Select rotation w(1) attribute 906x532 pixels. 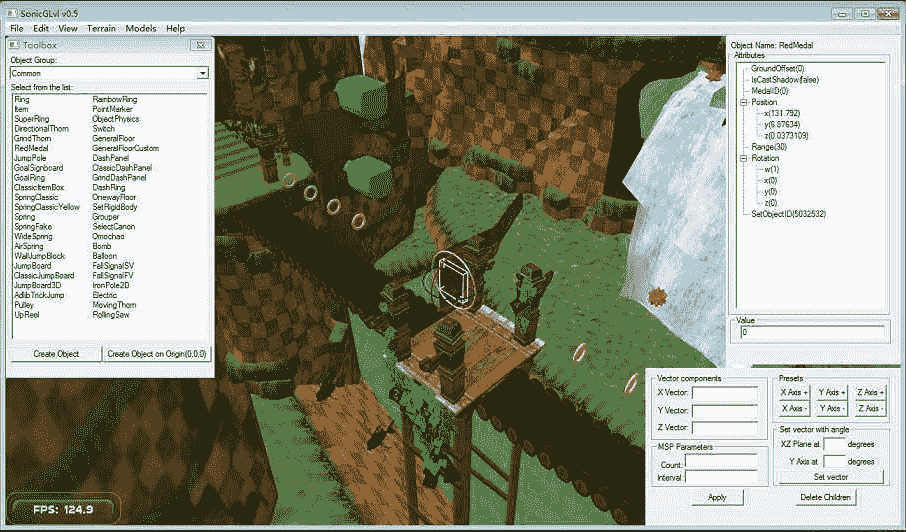pos(771,169)
